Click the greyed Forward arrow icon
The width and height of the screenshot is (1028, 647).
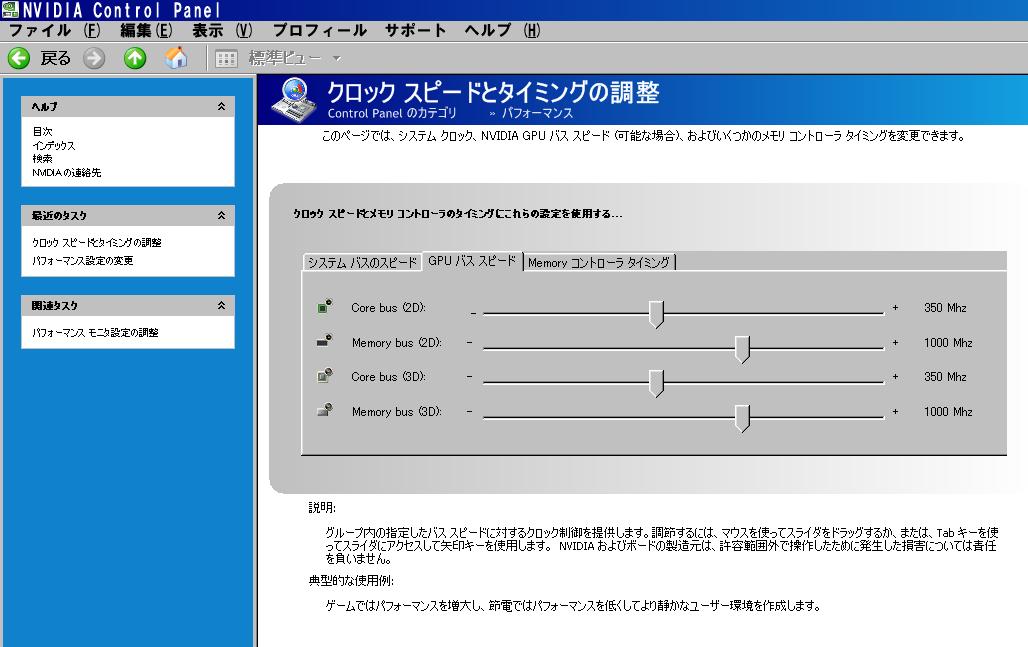click(94, 58)
